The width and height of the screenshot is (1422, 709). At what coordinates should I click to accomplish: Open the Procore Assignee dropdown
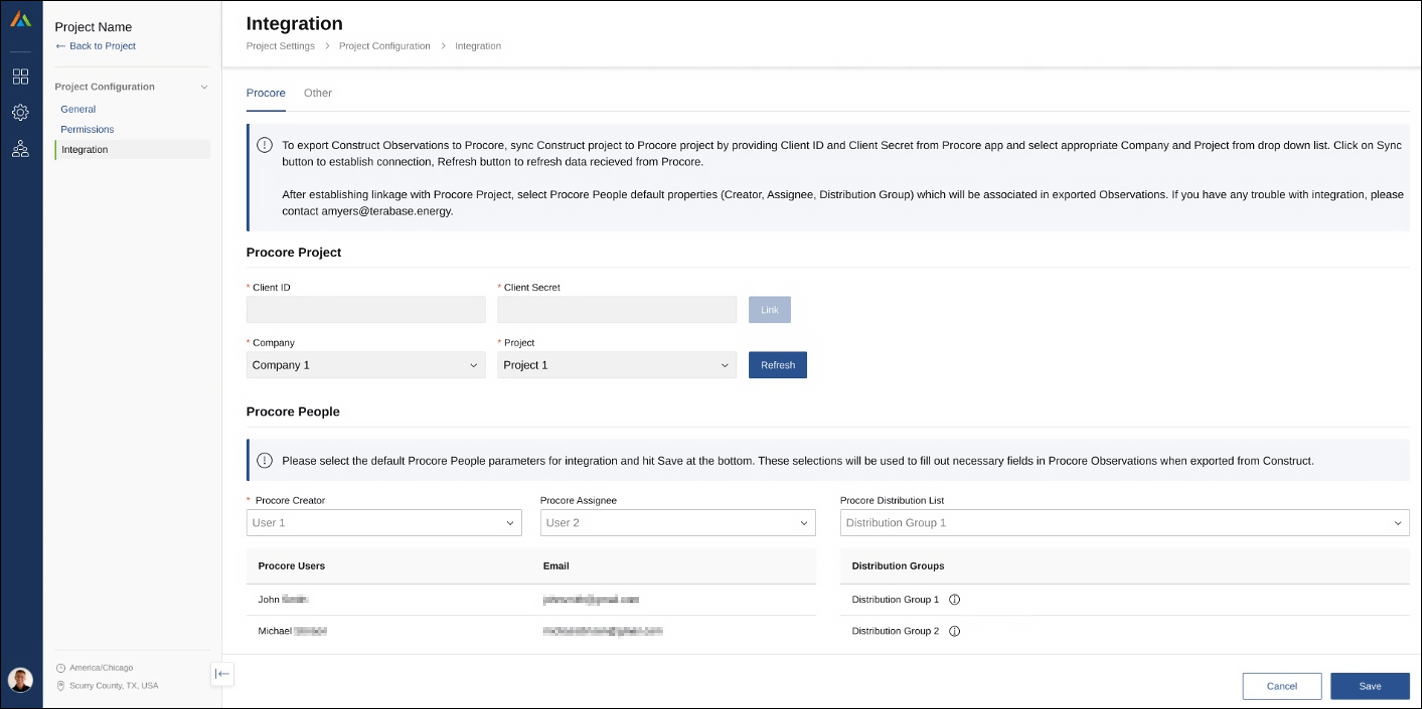coord(678,523)
